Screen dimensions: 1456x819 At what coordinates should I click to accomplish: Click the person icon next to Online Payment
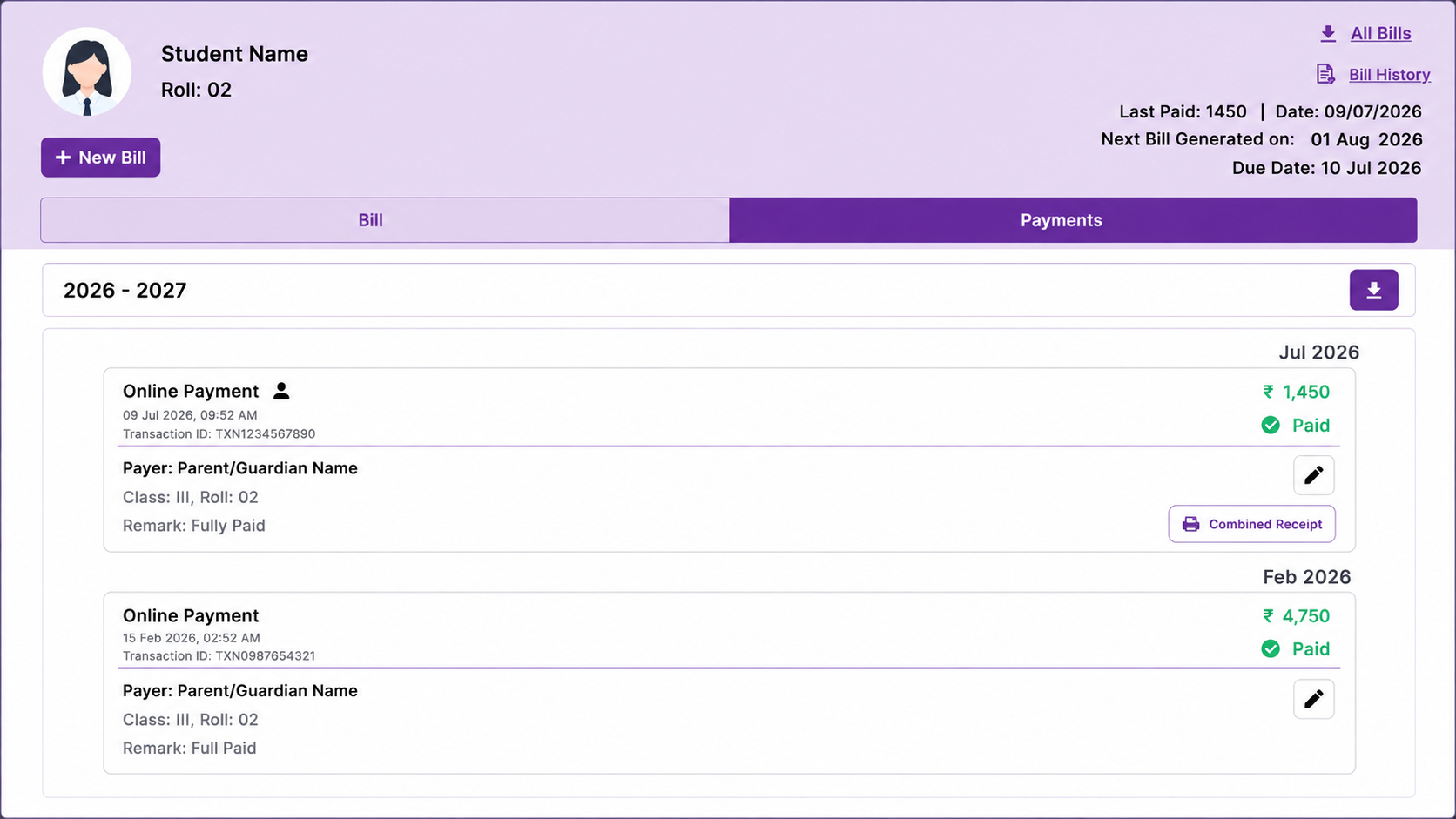(281, 391)
